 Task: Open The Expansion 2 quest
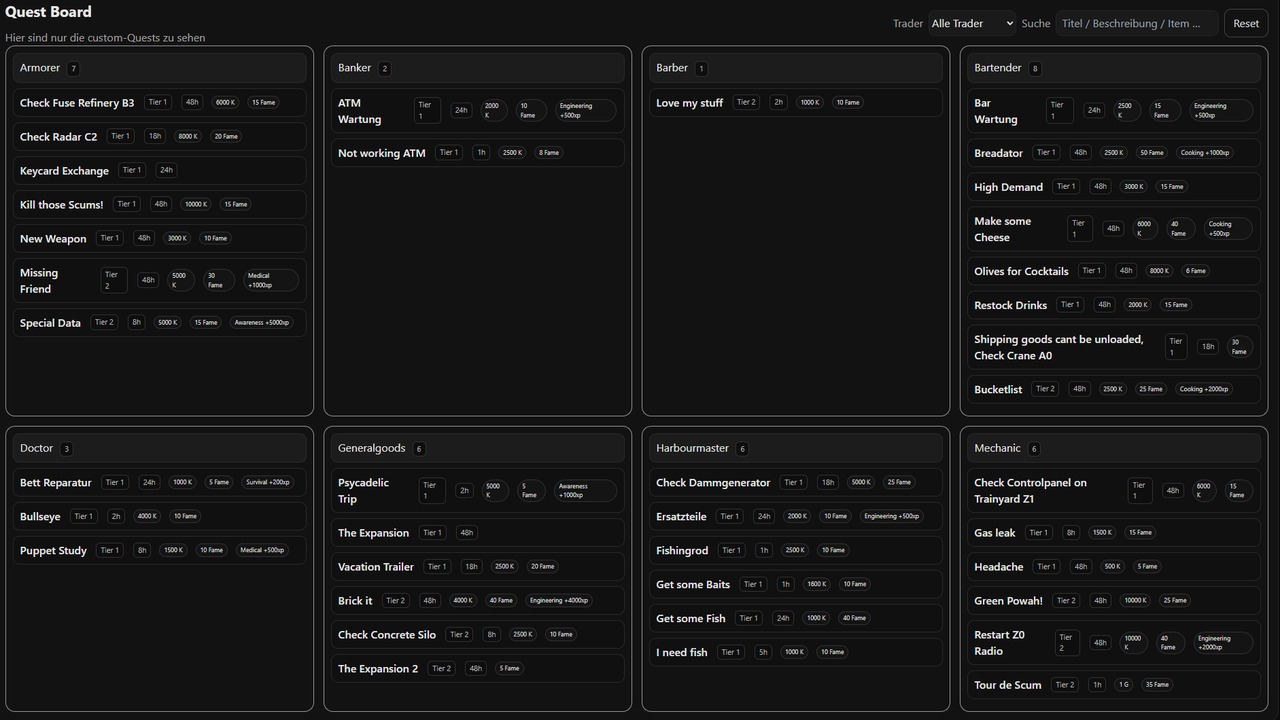[x=377, y=669]
